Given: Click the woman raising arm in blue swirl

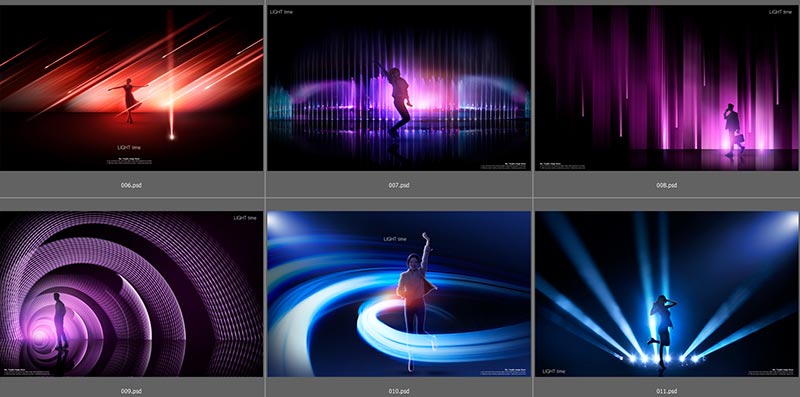Looking at the screenshot, I should point(418,300).
